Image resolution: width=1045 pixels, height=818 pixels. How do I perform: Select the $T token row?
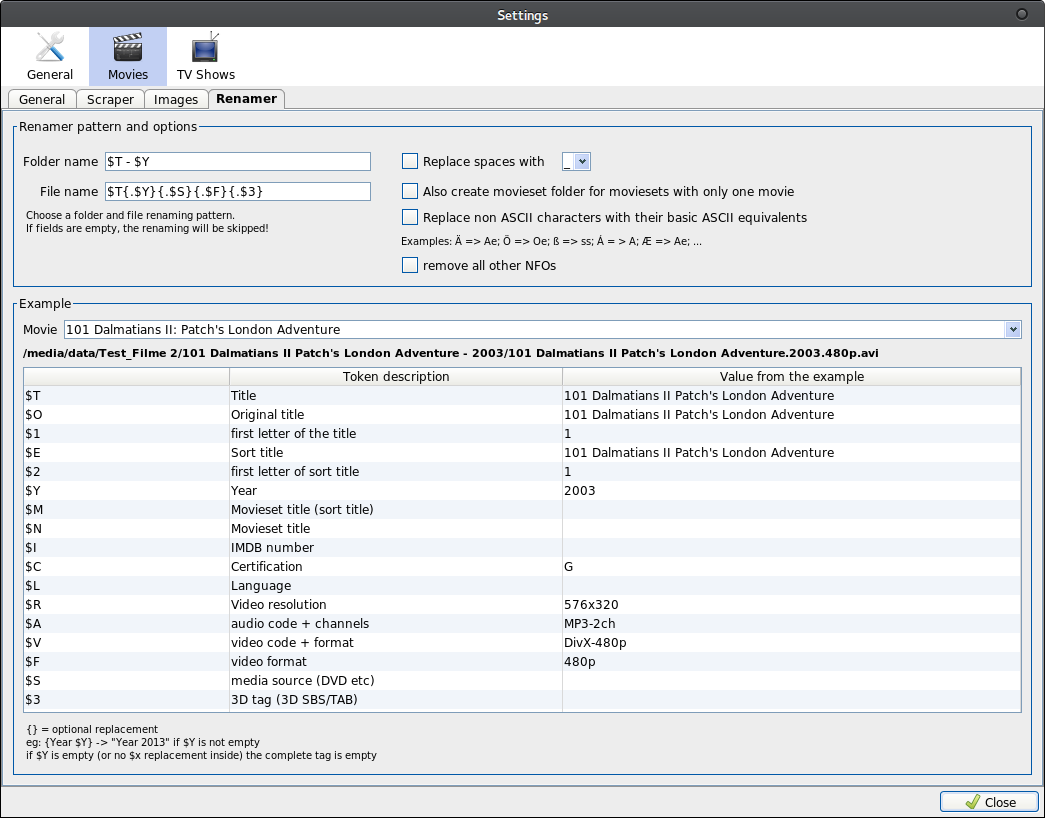522,395
